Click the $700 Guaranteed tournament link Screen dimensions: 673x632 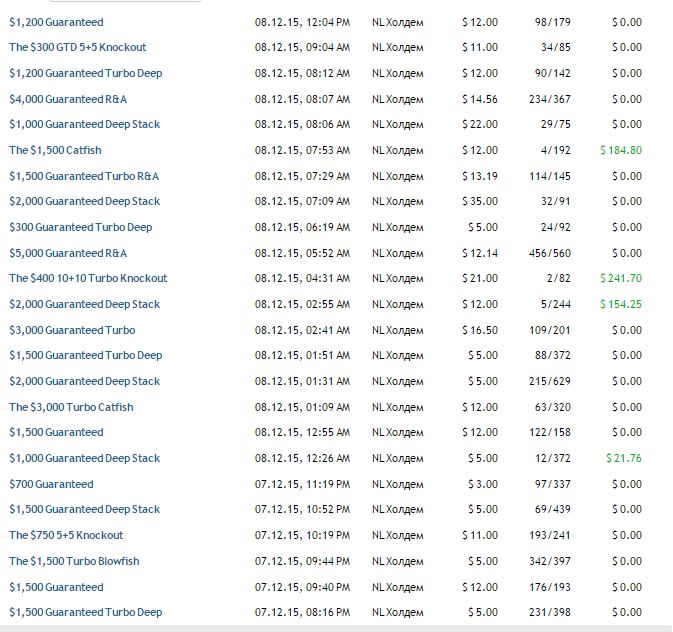click(51, 484)
